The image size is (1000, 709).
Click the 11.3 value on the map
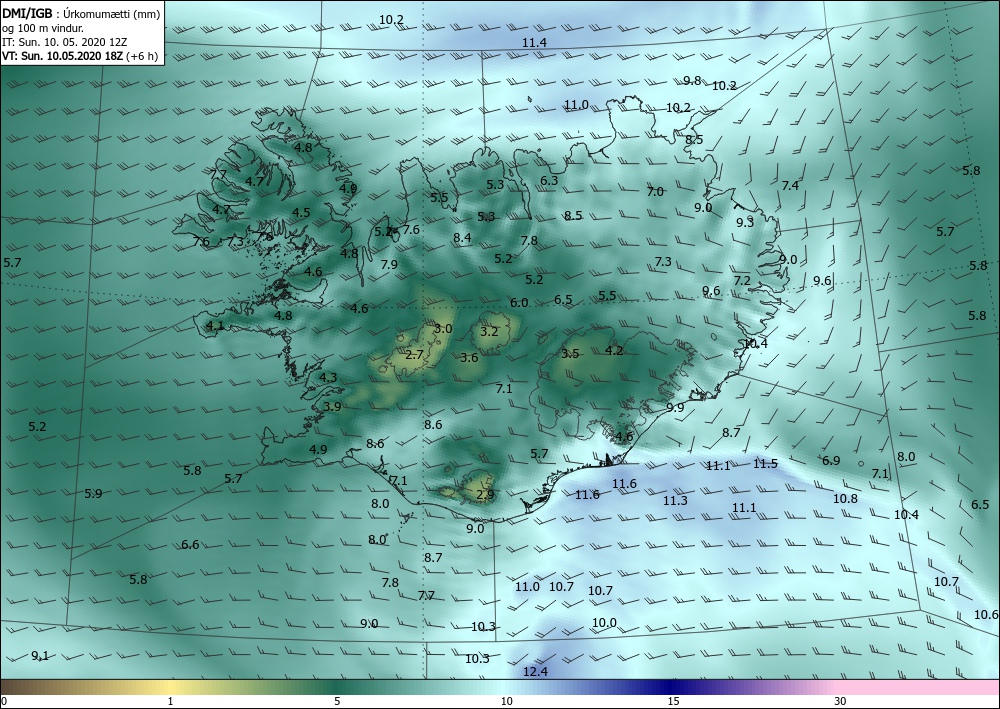(675, 501)
